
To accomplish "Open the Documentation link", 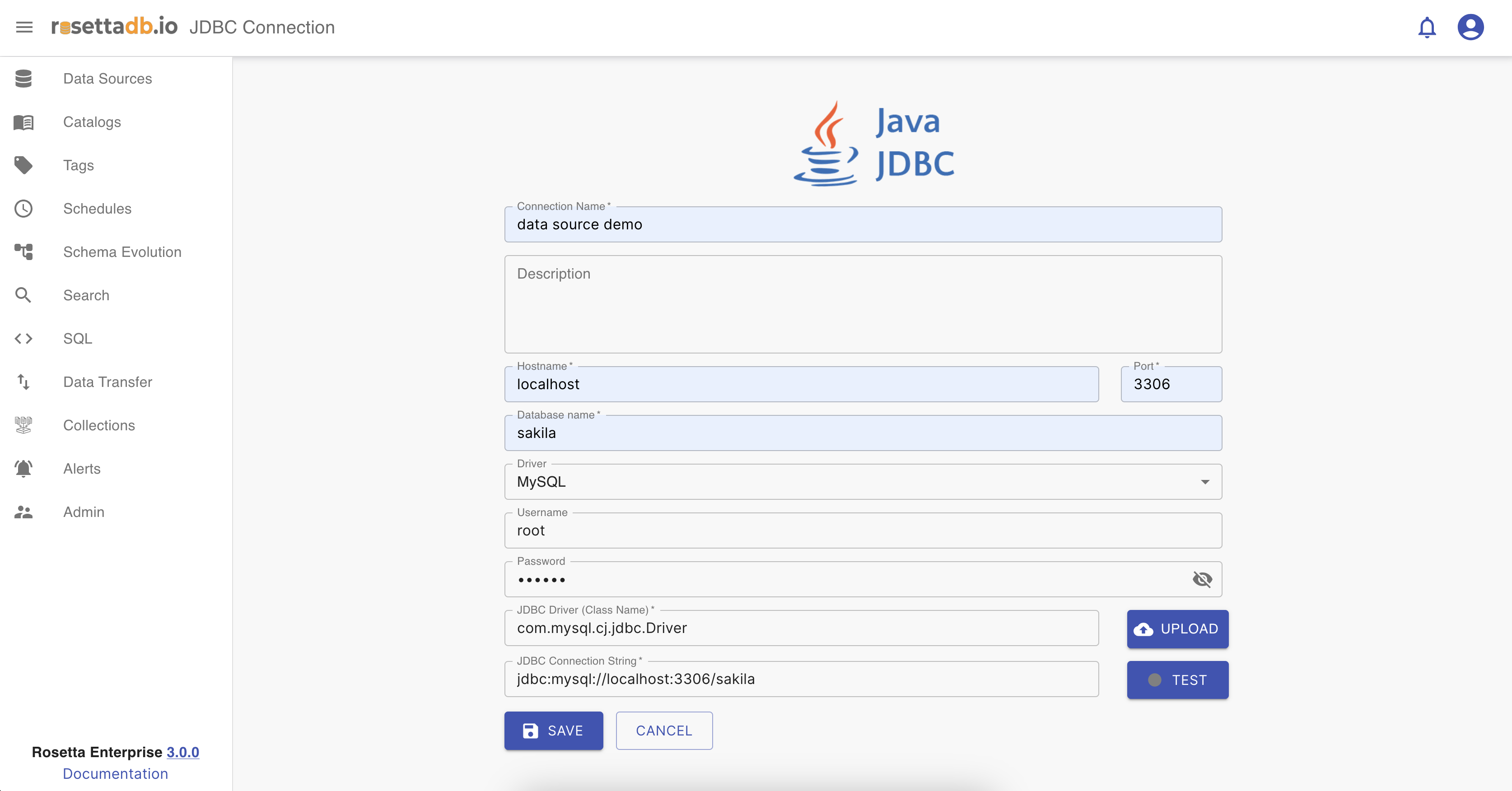I will (116, 773).
